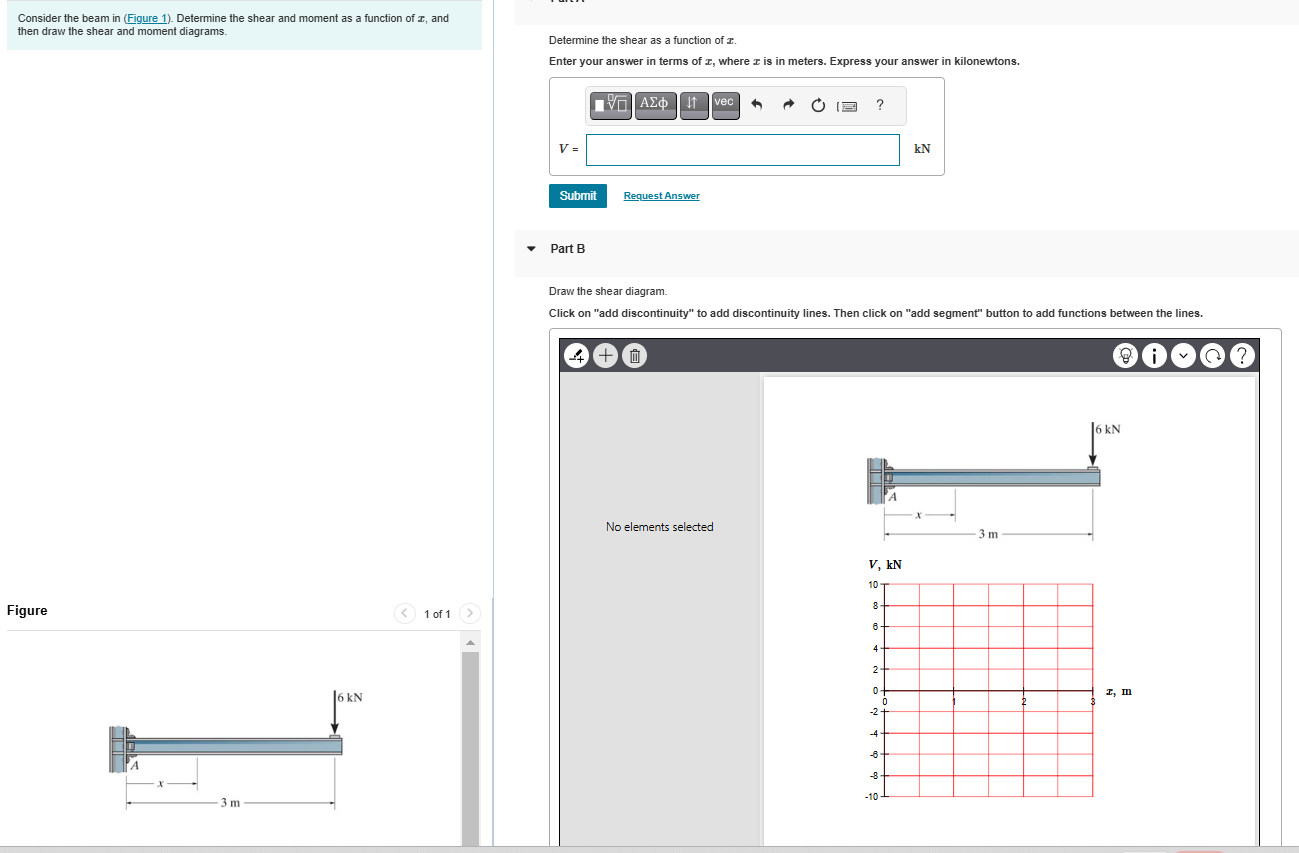The width and height of the screenshot is (1299, 853).
Task: Open the chevron dropdown in diagram toolbar
Action: click(x=1183, y=355)
